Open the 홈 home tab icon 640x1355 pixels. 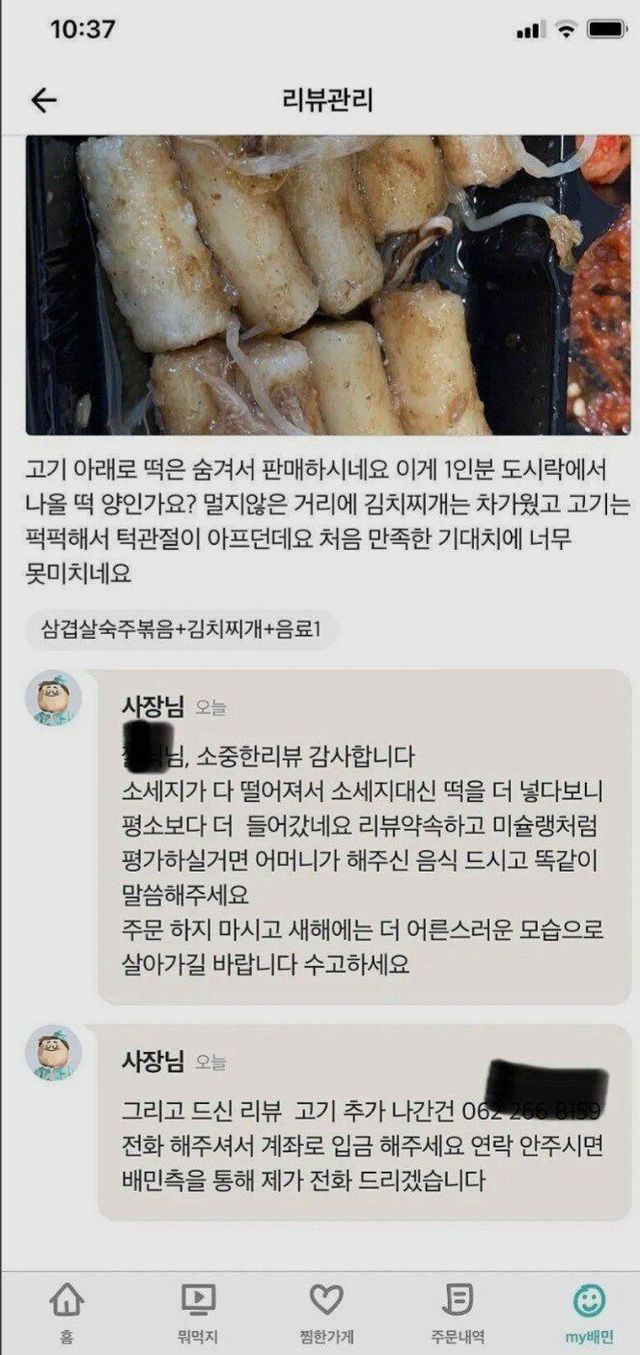click(x=66, y=1300)
